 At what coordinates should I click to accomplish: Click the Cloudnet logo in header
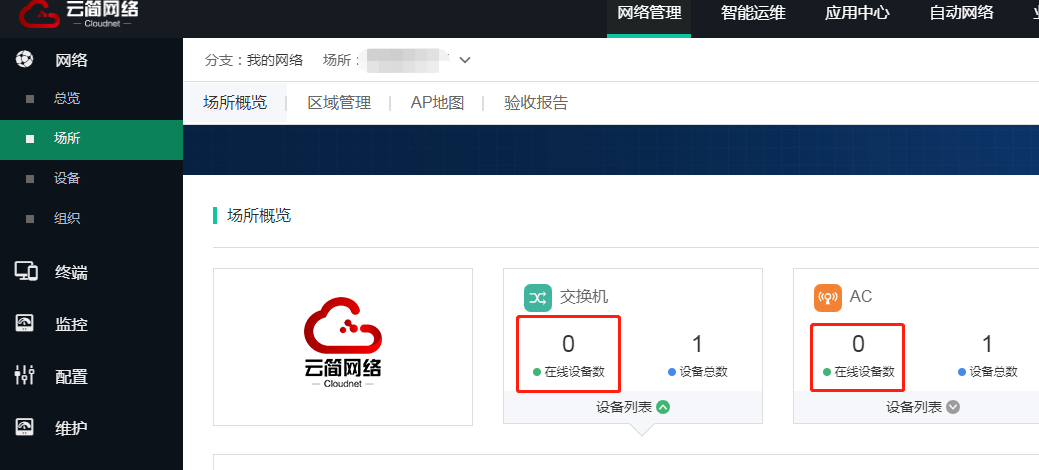[79, 14]
